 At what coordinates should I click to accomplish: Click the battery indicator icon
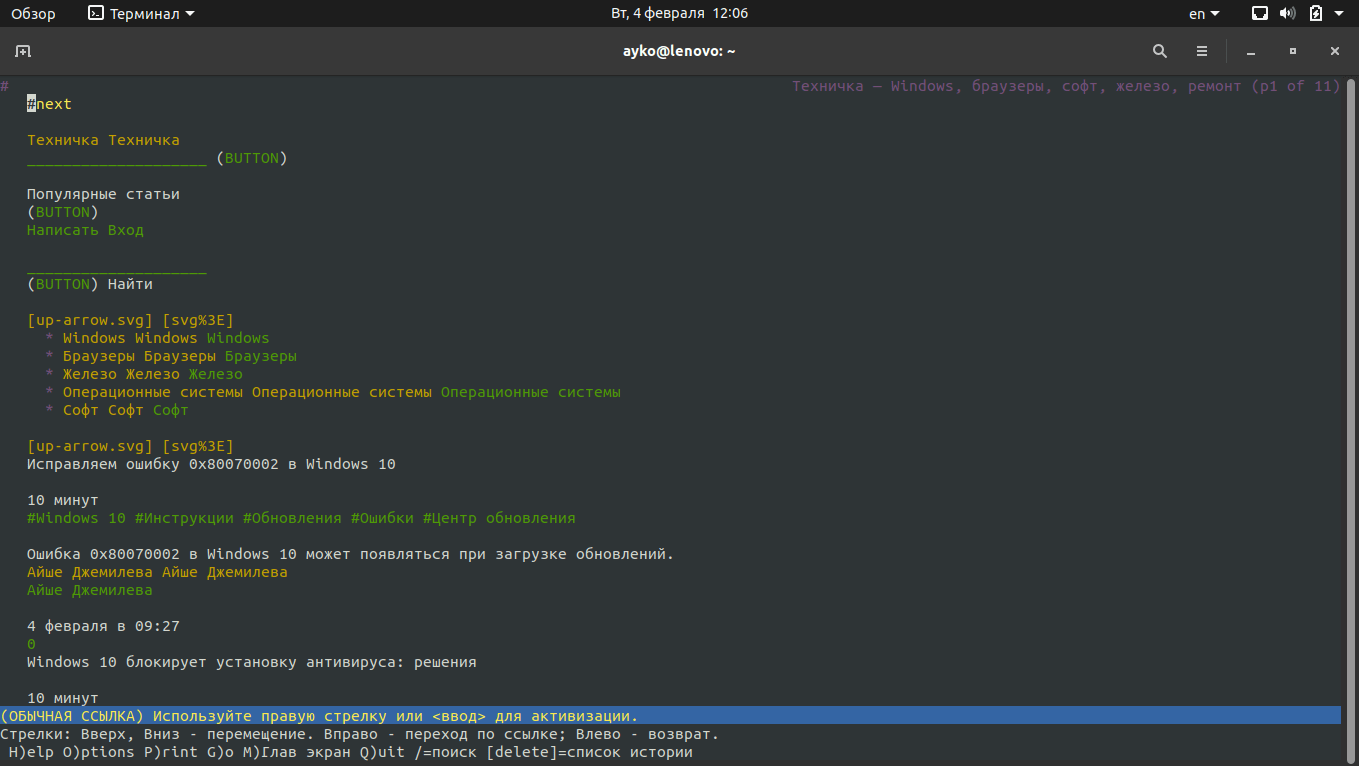pos(1316,14)
